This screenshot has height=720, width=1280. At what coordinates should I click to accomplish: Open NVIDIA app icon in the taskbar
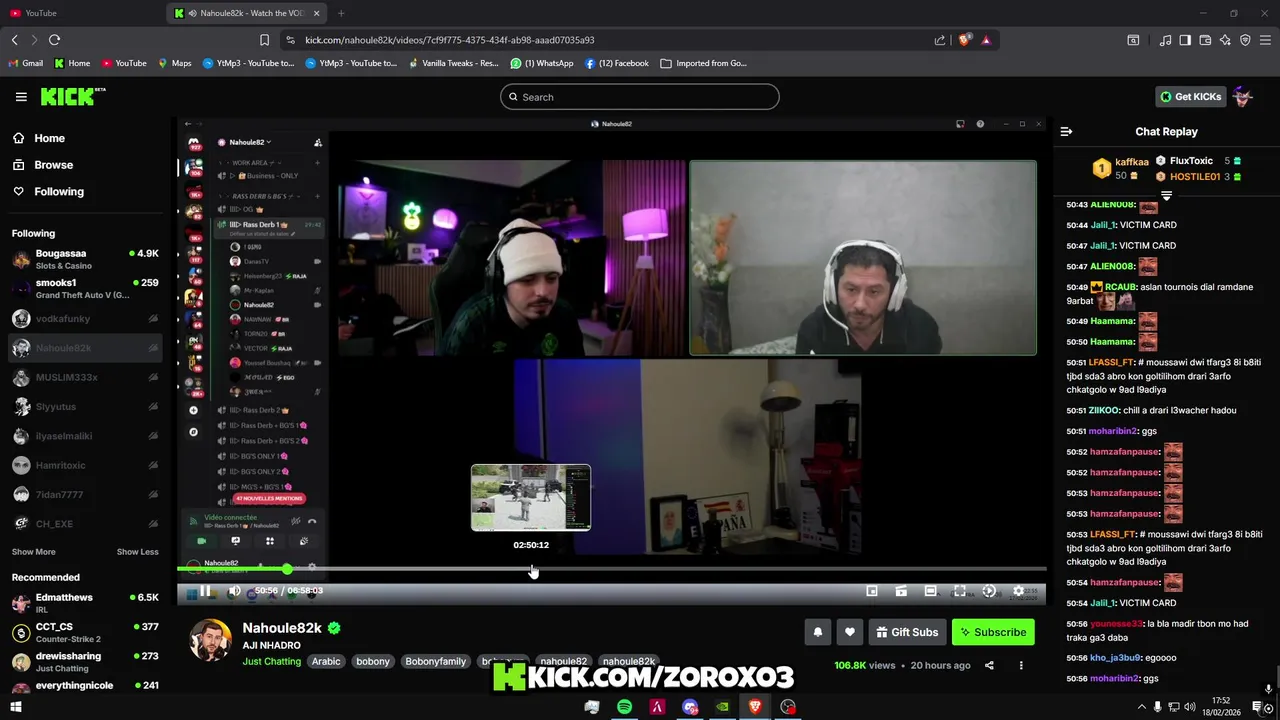pos(722,707)
